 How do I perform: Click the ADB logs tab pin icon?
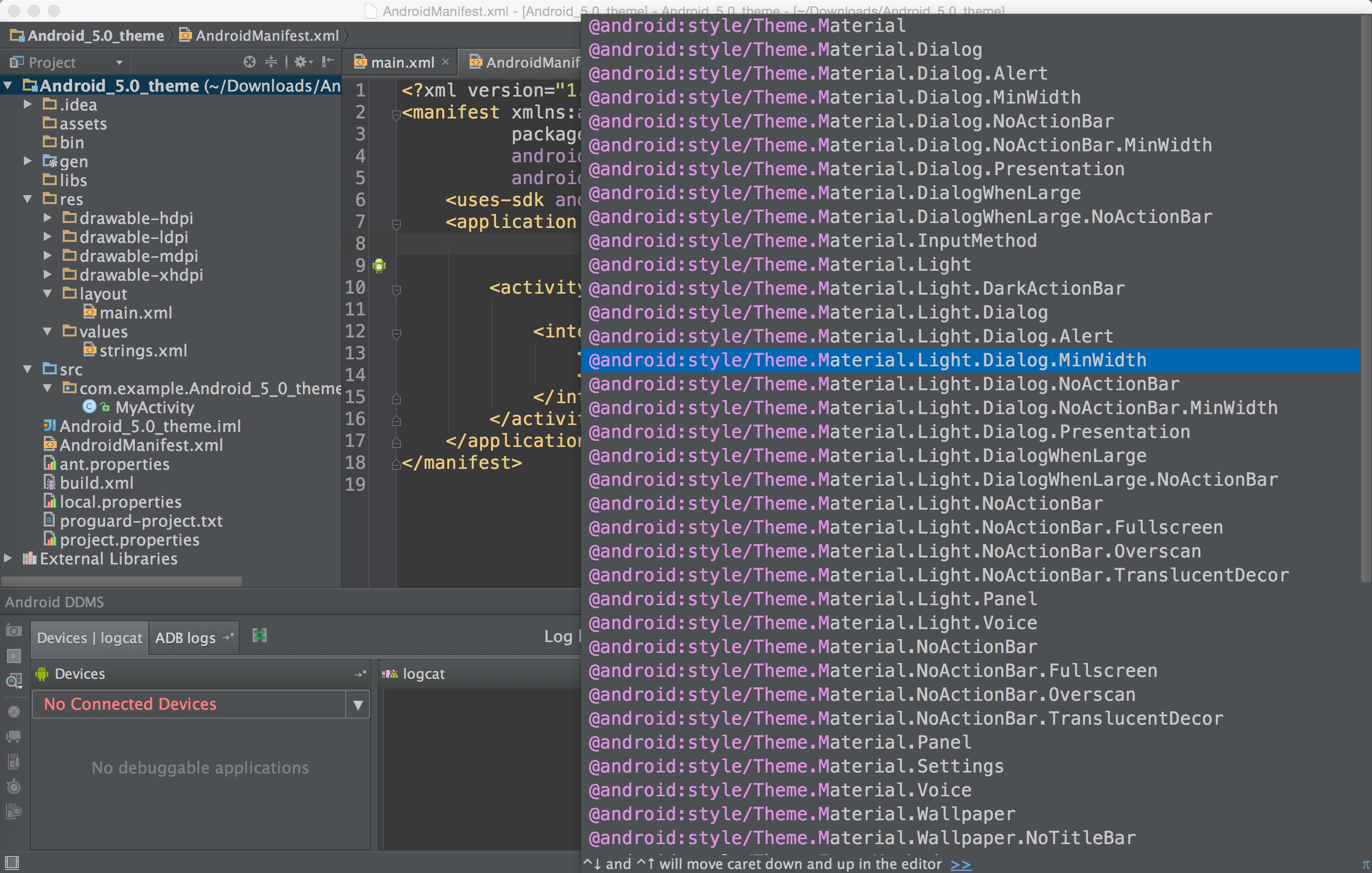(228, 637)
